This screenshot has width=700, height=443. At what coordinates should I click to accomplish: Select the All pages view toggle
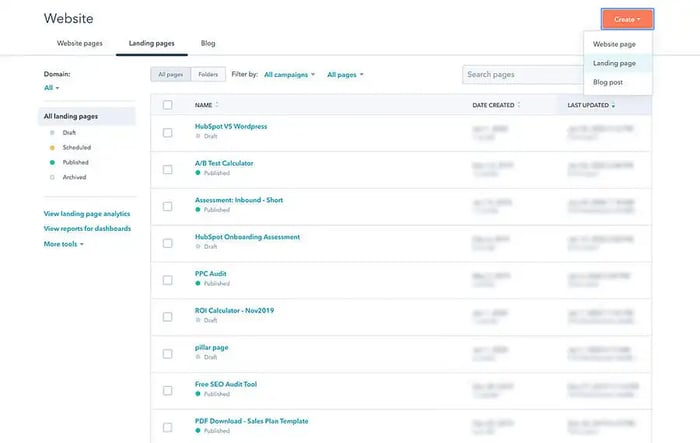(171, 75)
